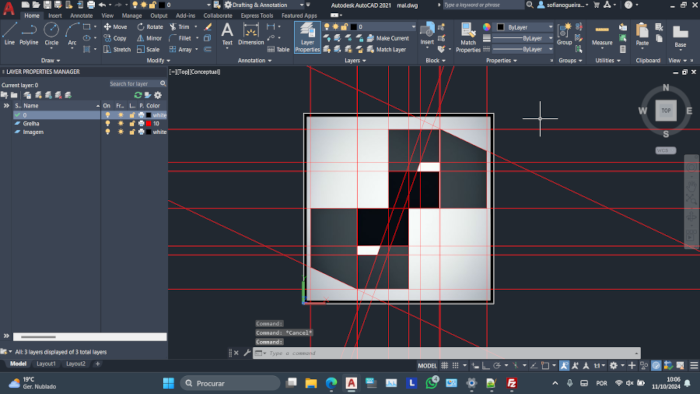Click the Match Layer button

click(387, 50)
